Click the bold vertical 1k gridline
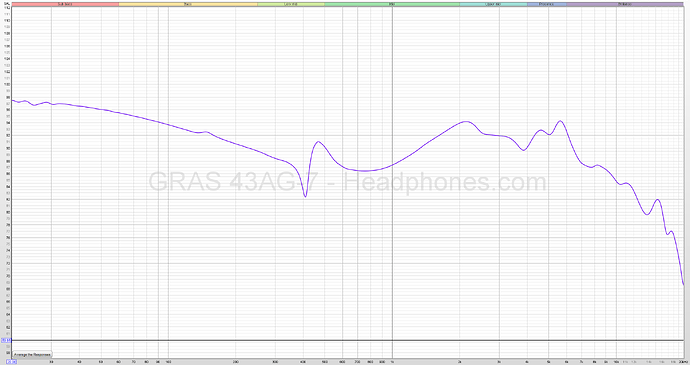 392,176
